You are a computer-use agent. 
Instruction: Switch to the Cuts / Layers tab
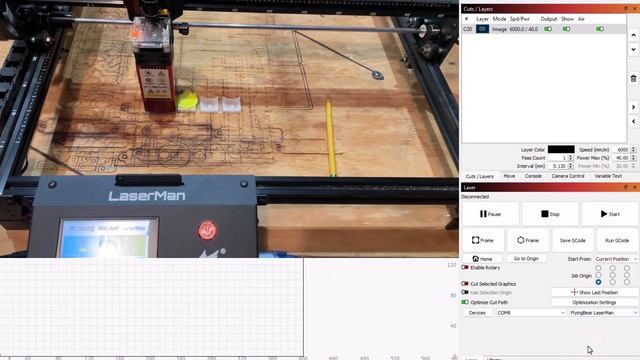[480, 176]
